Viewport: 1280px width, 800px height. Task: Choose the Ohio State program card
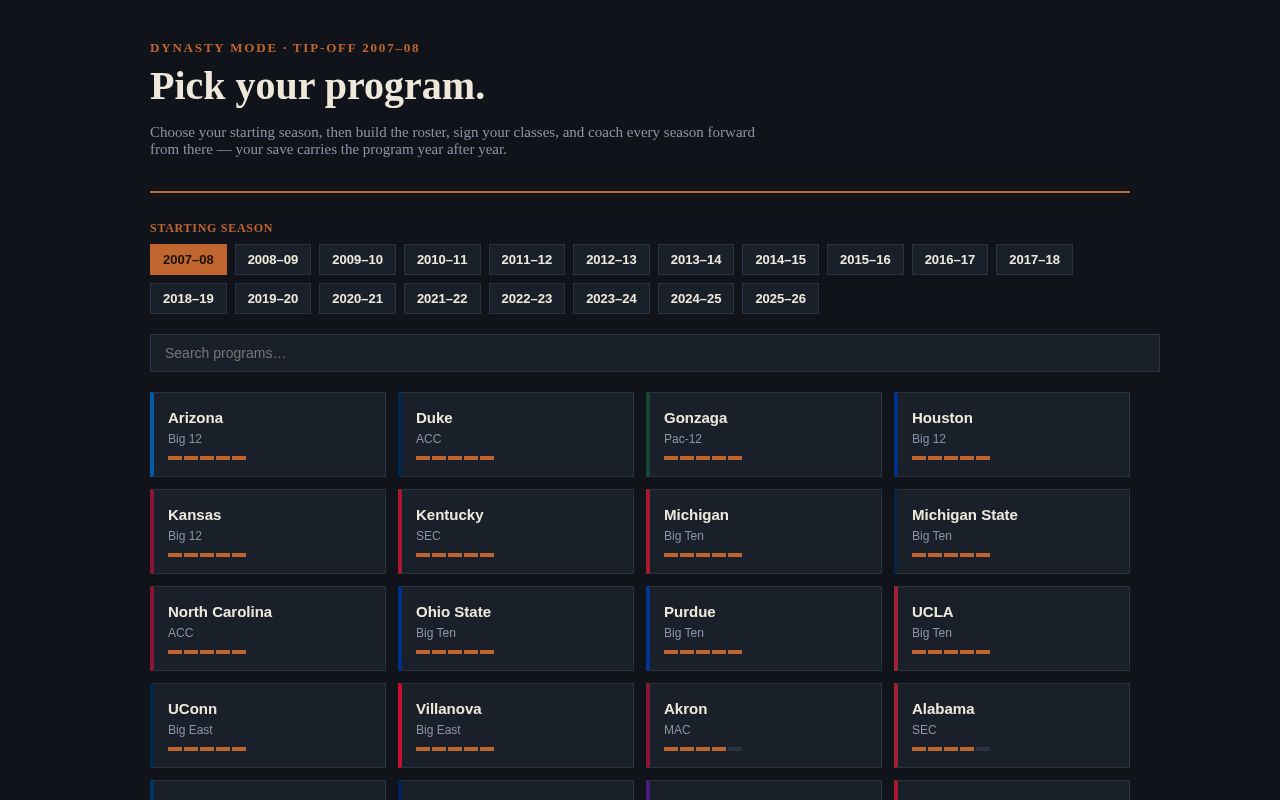tap(516, 628)
